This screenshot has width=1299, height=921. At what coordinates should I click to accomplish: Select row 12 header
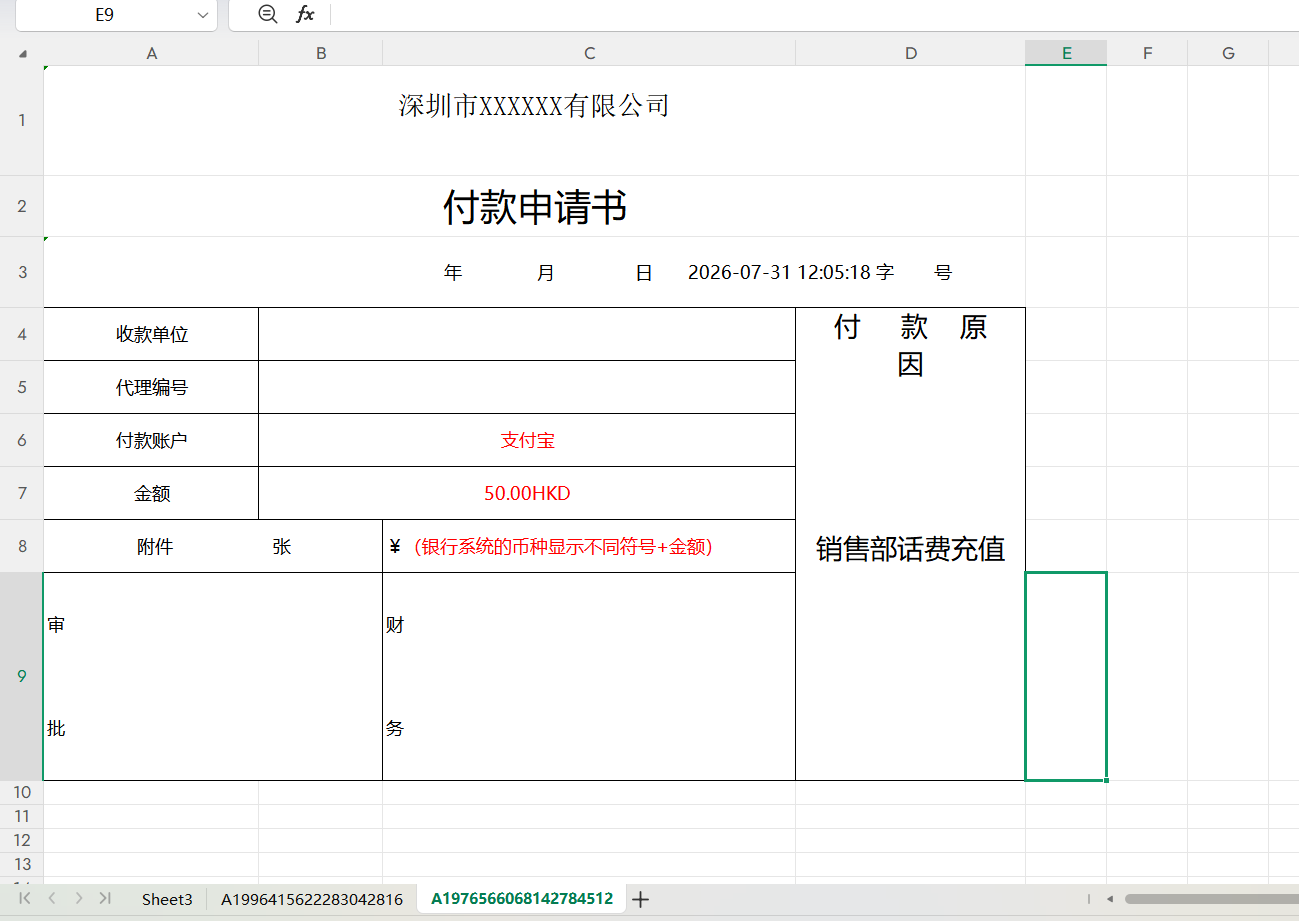(x=22, y=840)
